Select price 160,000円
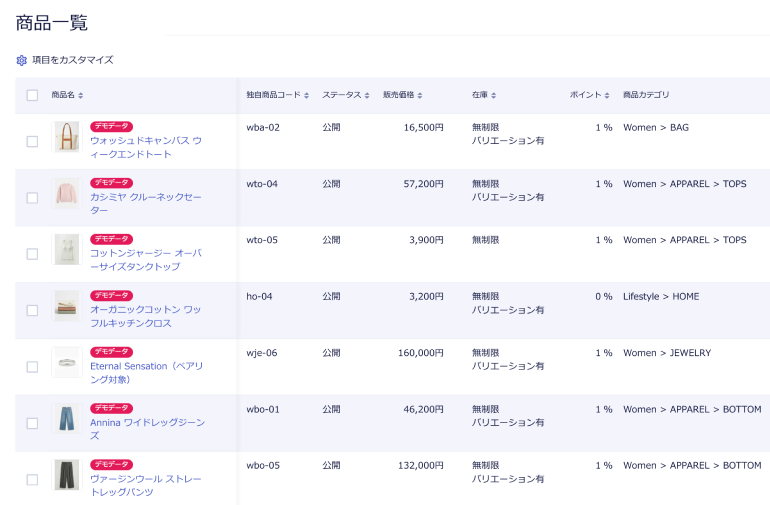The height and width of the screenshot is (505, 770). (x=420, y=353)
